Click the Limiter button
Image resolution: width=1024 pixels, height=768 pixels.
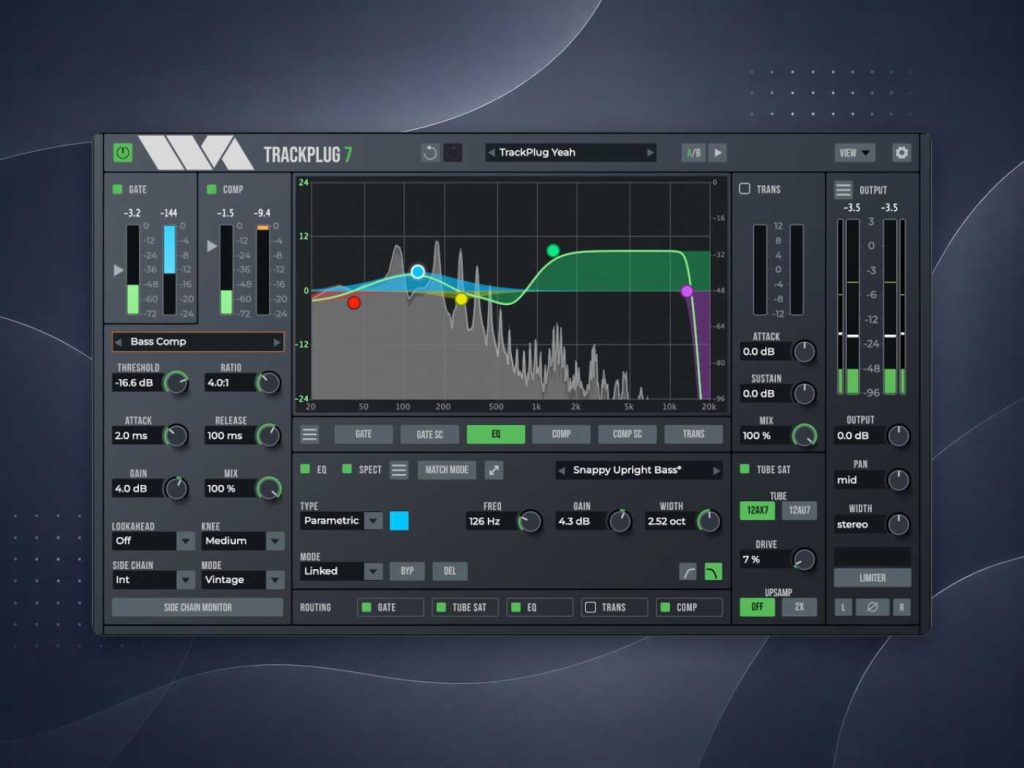pyautogui.click(x=872, y=578)
